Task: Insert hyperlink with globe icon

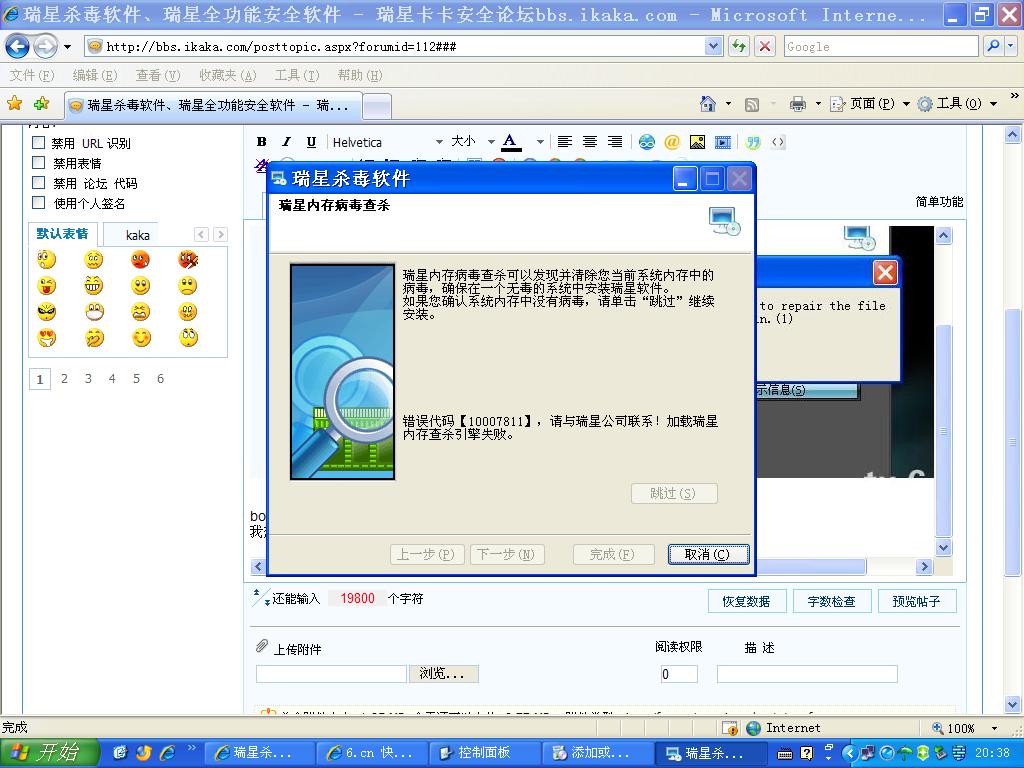Action: coord(647,142)
